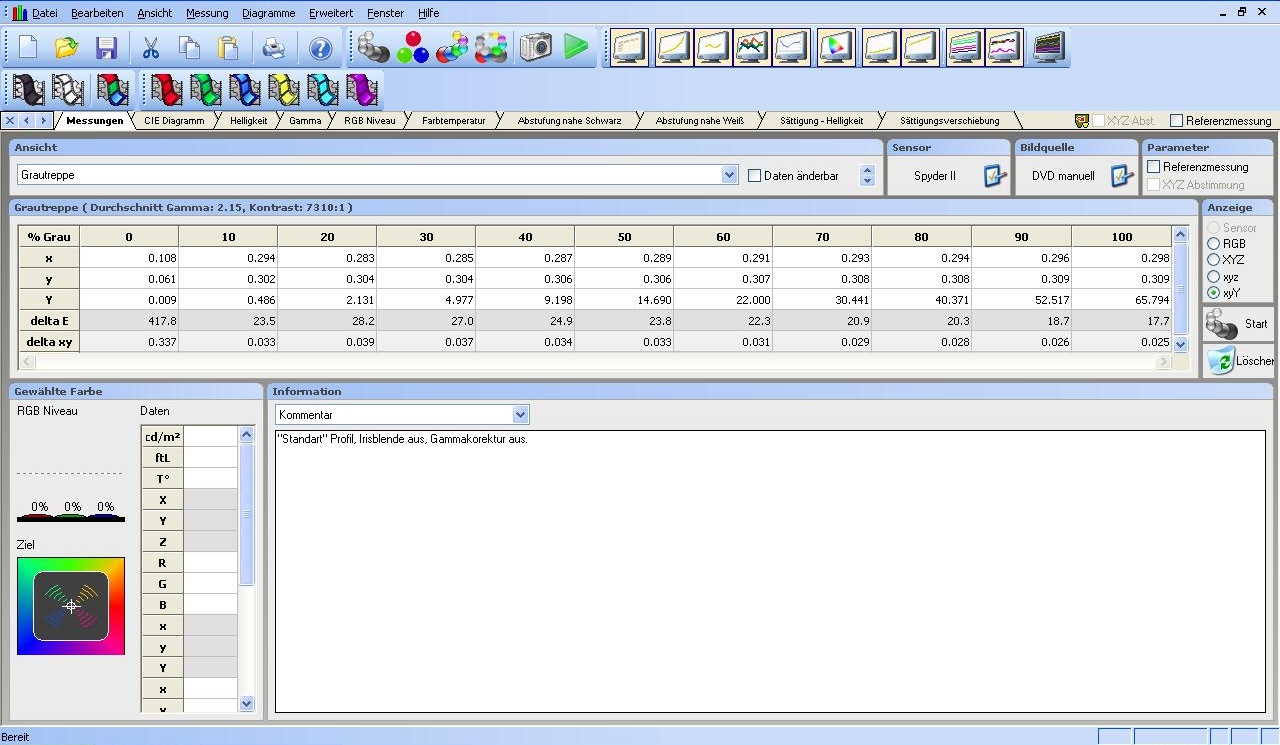
Task: Click the floppy disk save icon
Action: coord(106,48)
